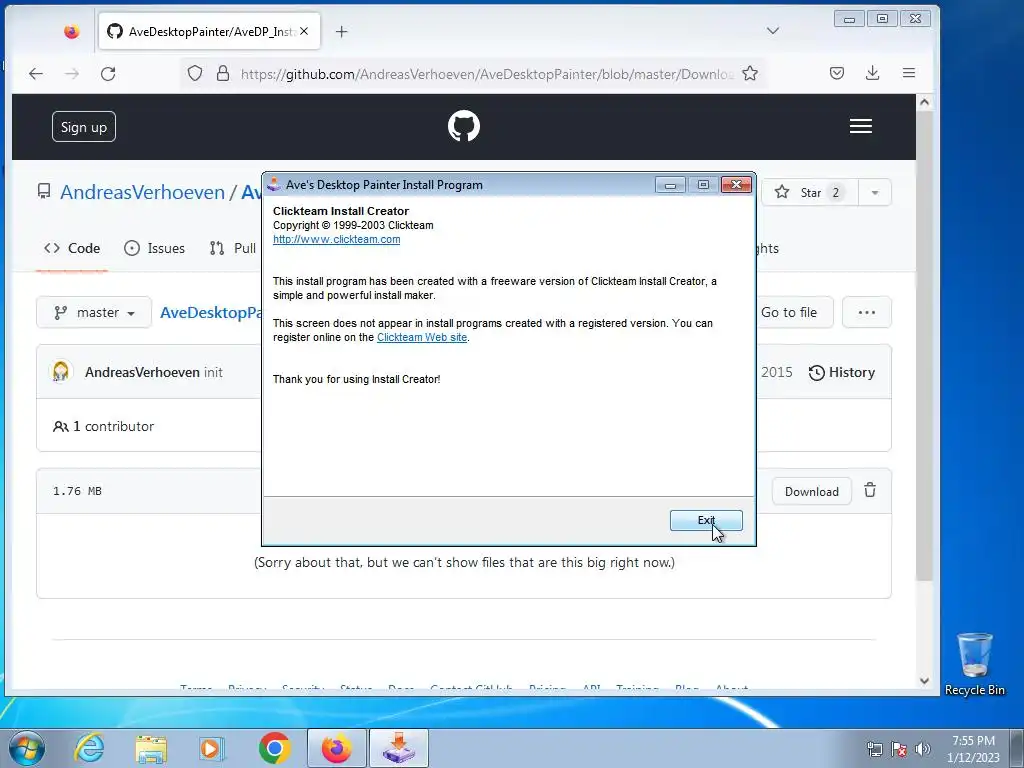Go to GitHub home via Octocat logo
The image size is (1024, 768).
coord(464,126)
